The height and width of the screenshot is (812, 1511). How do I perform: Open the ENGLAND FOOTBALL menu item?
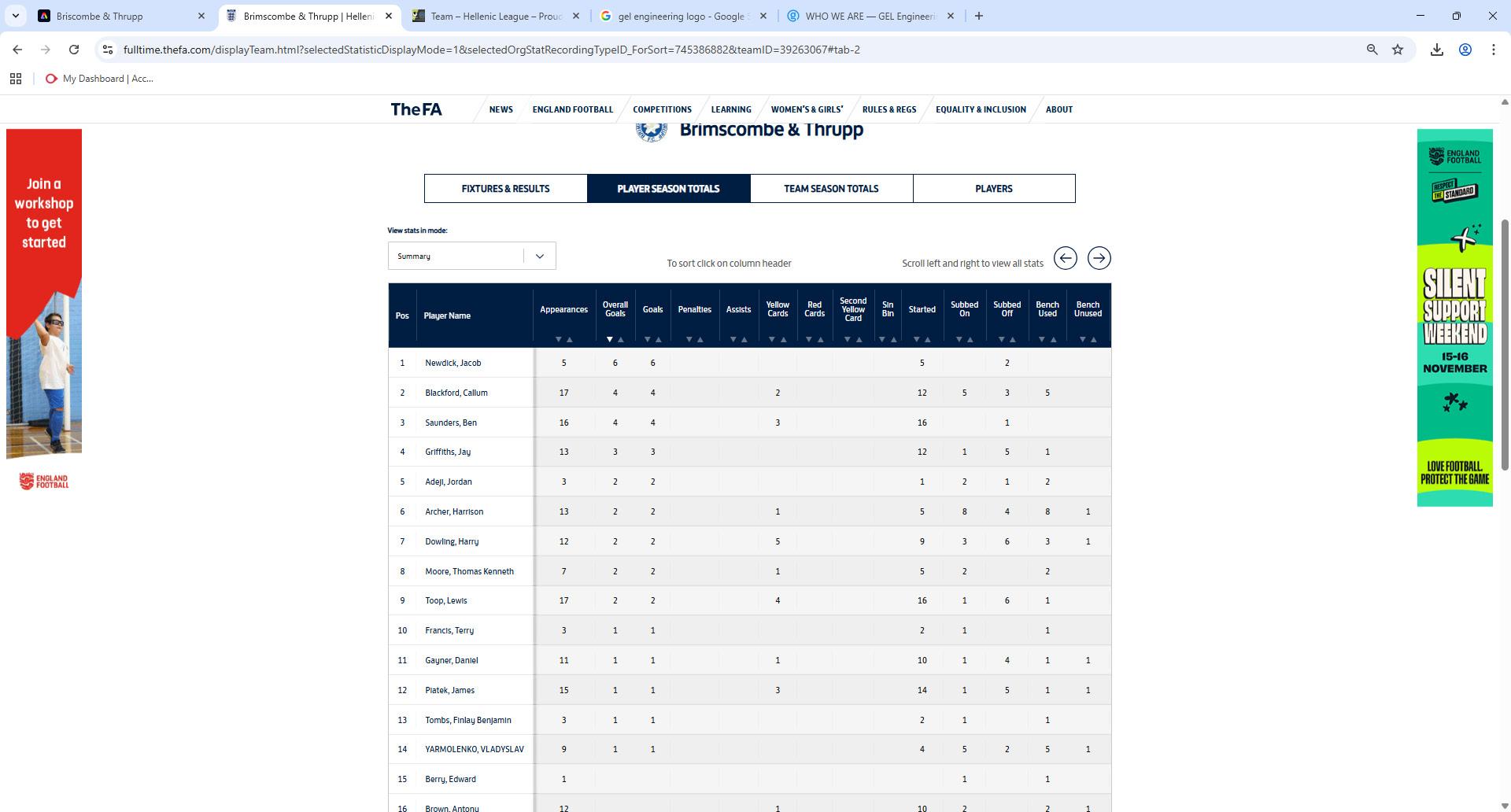572,109
